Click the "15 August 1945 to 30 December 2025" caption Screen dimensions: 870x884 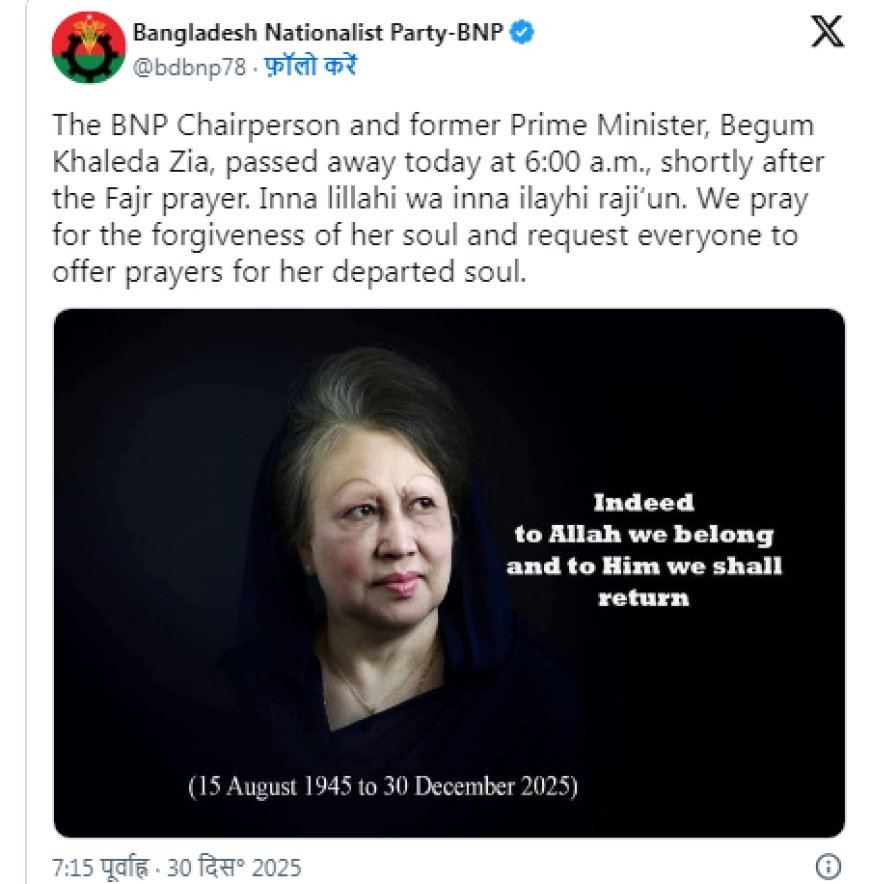(383, 786)
